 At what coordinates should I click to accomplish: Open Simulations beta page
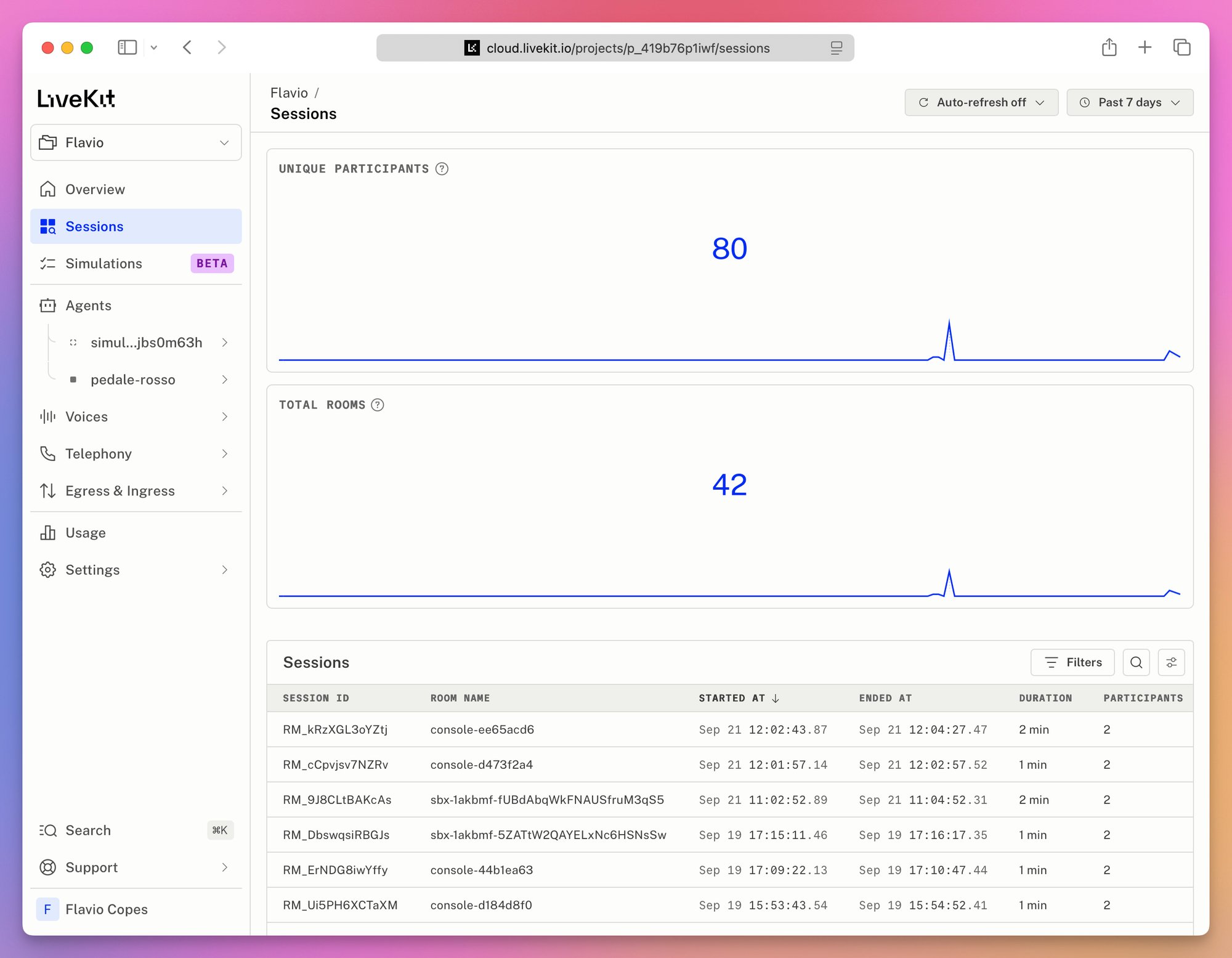[136, 263]
